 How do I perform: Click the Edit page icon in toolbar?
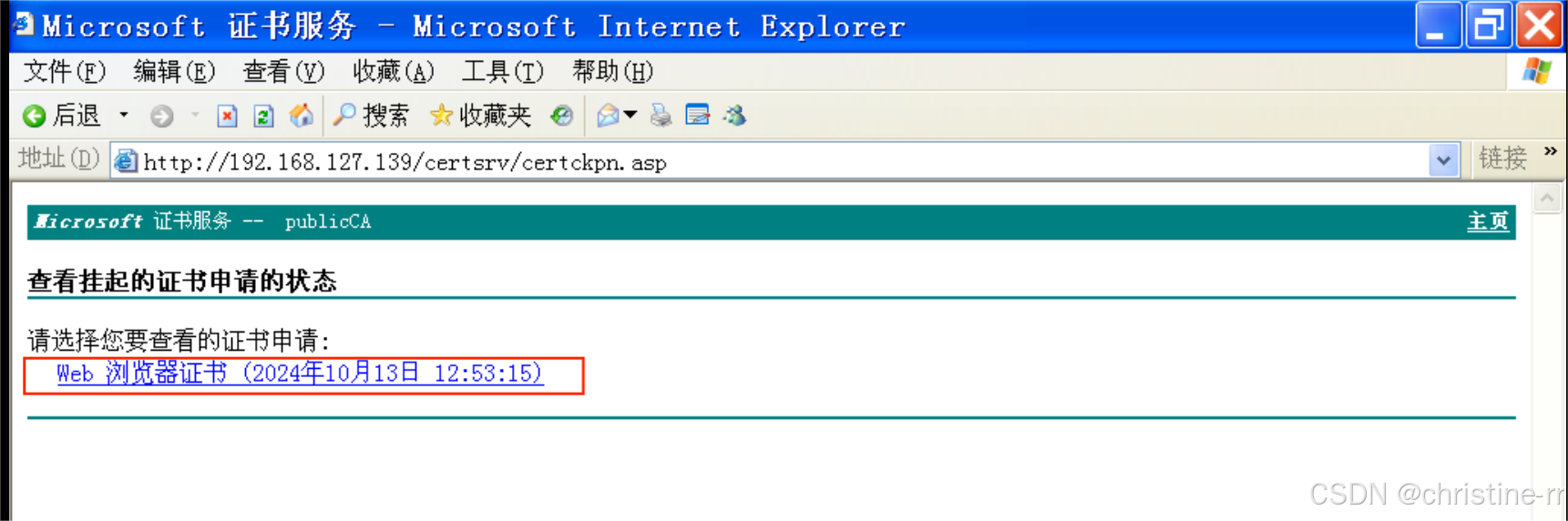pyautogui.click(x=698, y=115)
